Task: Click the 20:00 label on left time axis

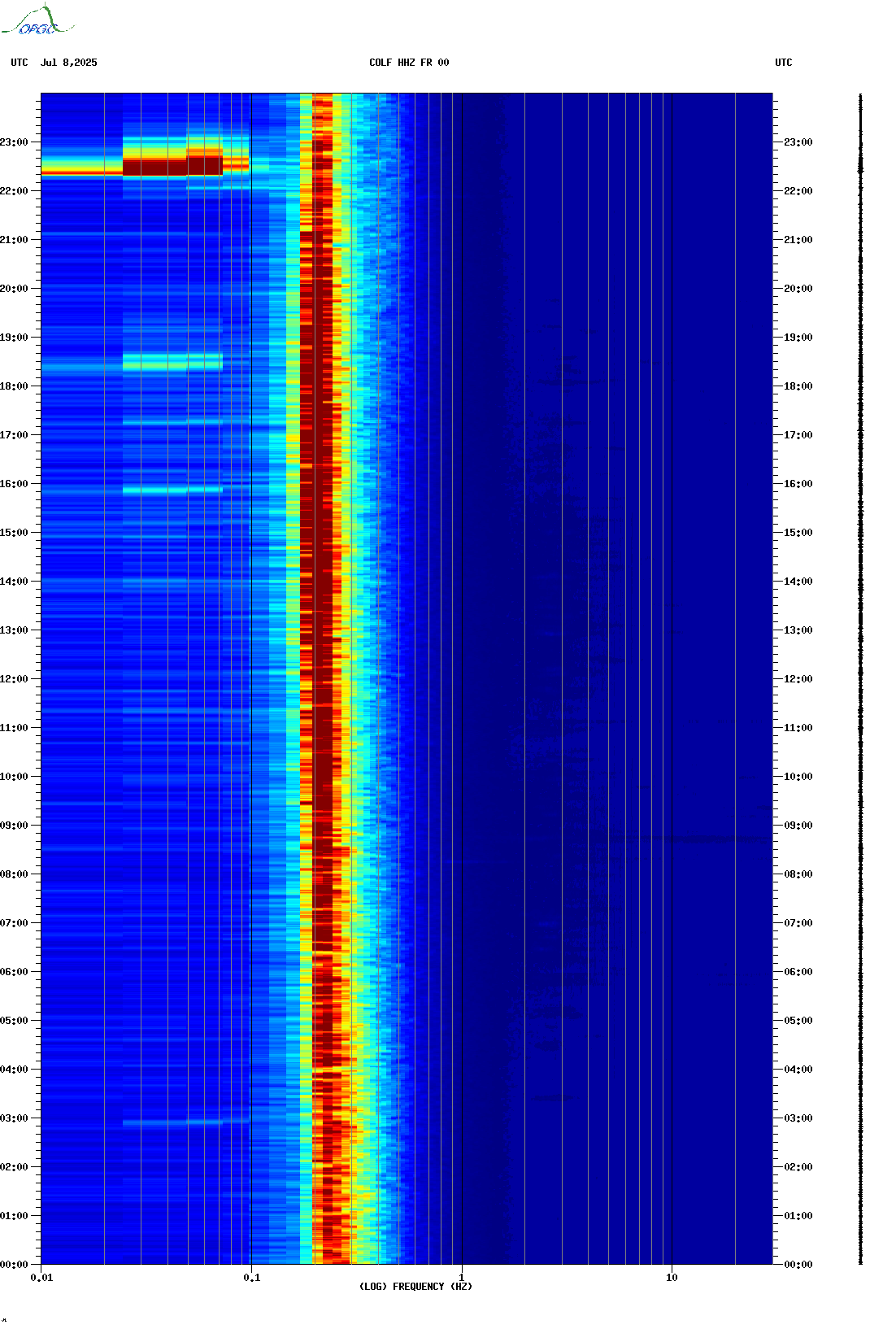Action: coord(14,289)
